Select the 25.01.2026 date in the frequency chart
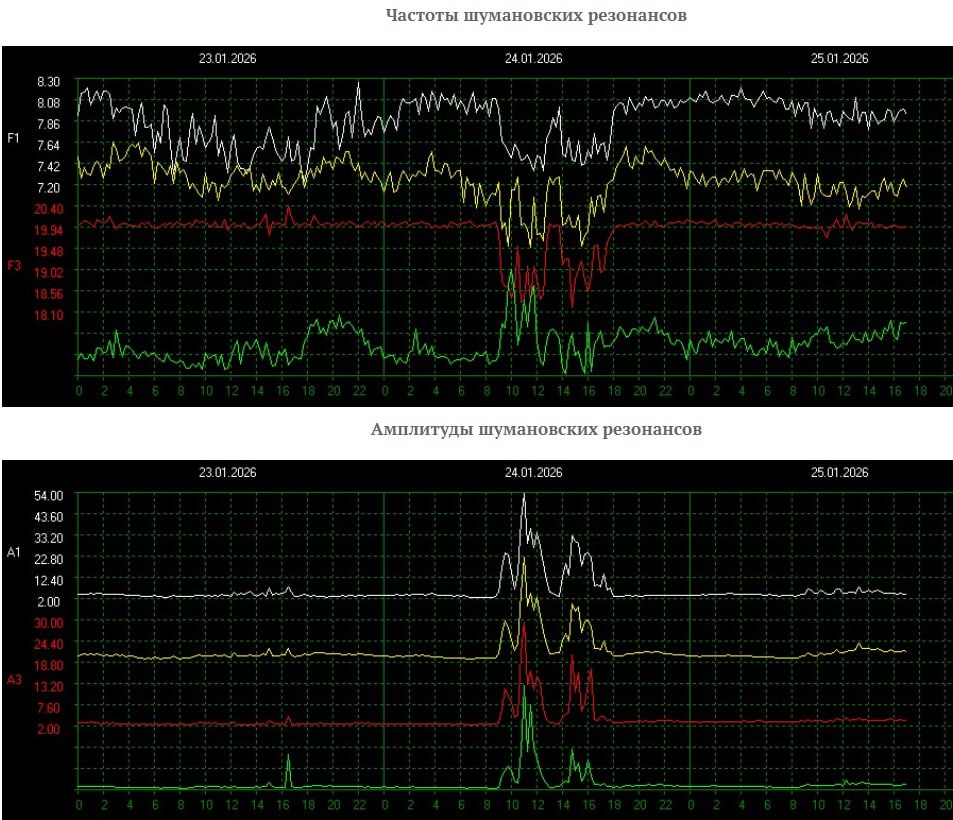The height and width of the screenshot is (820, 953). pos(839,59)
